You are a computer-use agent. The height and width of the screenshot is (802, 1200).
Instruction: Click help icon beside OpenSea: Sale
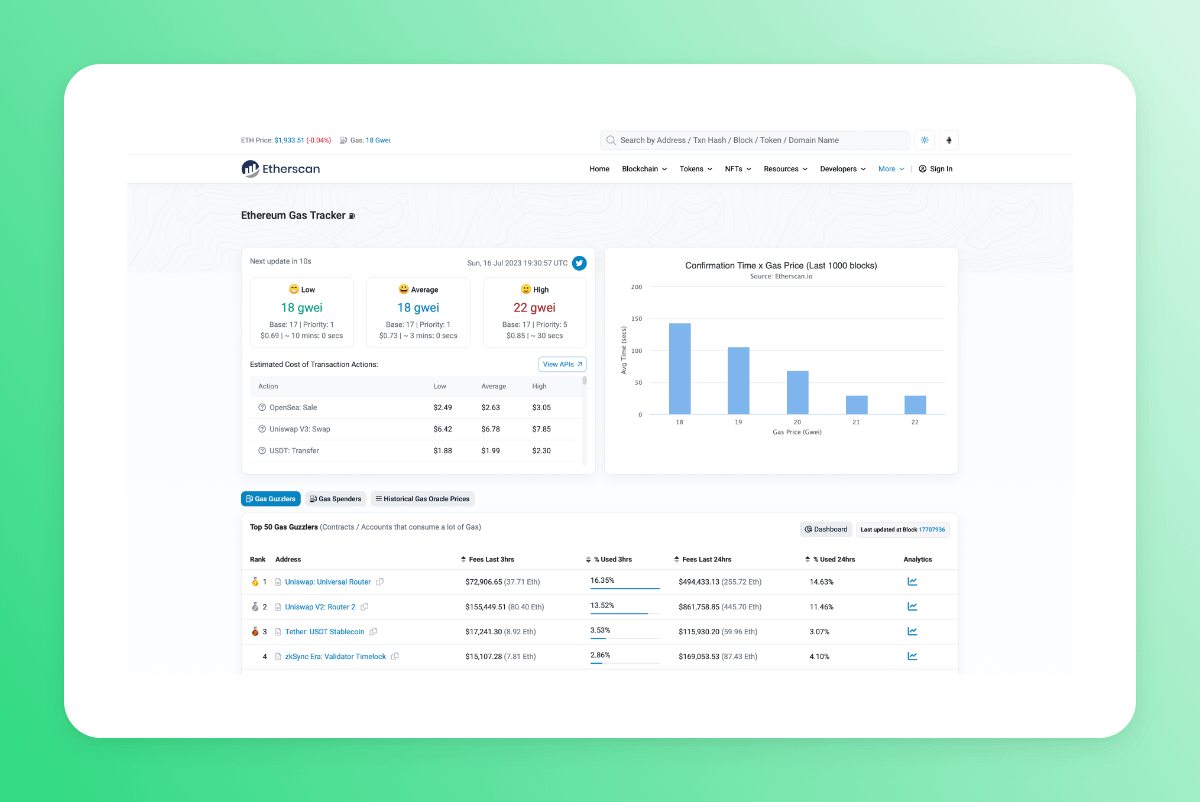coord(262,407)
